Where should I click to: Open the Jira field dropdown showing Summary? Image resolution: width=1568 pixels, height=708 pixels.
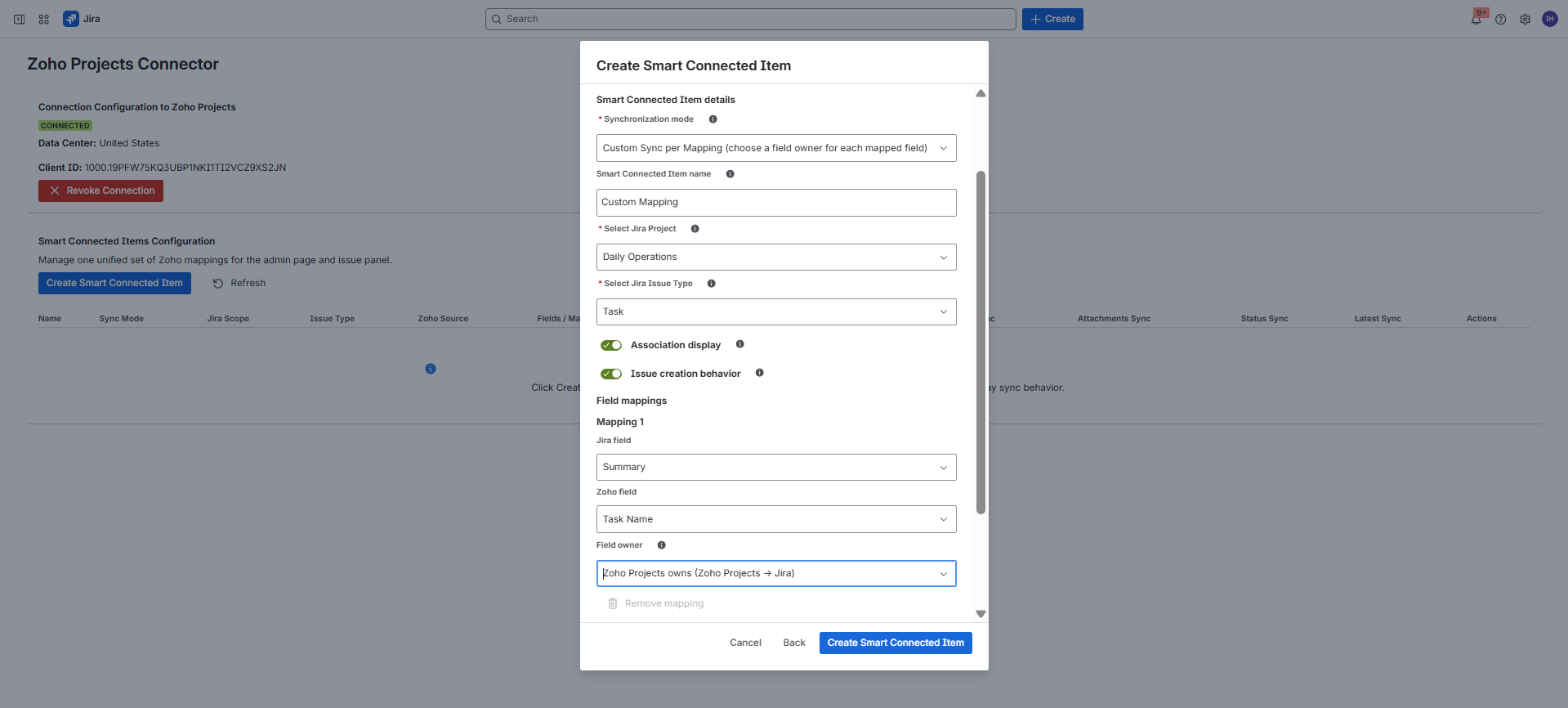pos(776,467)
